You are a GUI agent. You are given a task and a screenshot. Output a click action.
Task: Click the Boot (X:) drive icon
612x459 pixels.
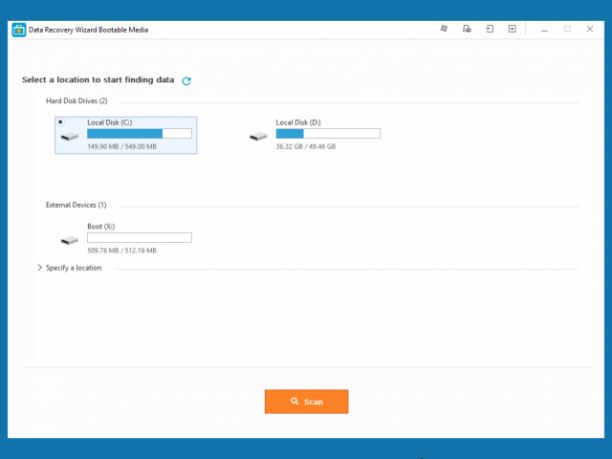[x=70, y=240]
